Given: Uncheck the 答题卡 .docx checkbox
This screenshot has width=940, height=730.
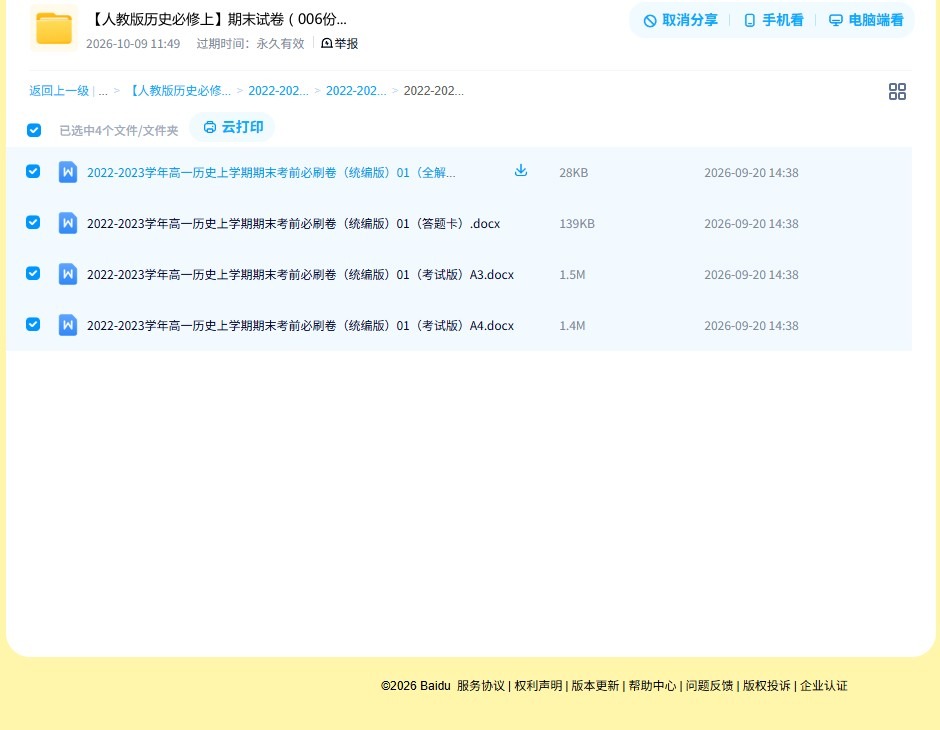Looking at the screenshot, I should pos(33,222).
